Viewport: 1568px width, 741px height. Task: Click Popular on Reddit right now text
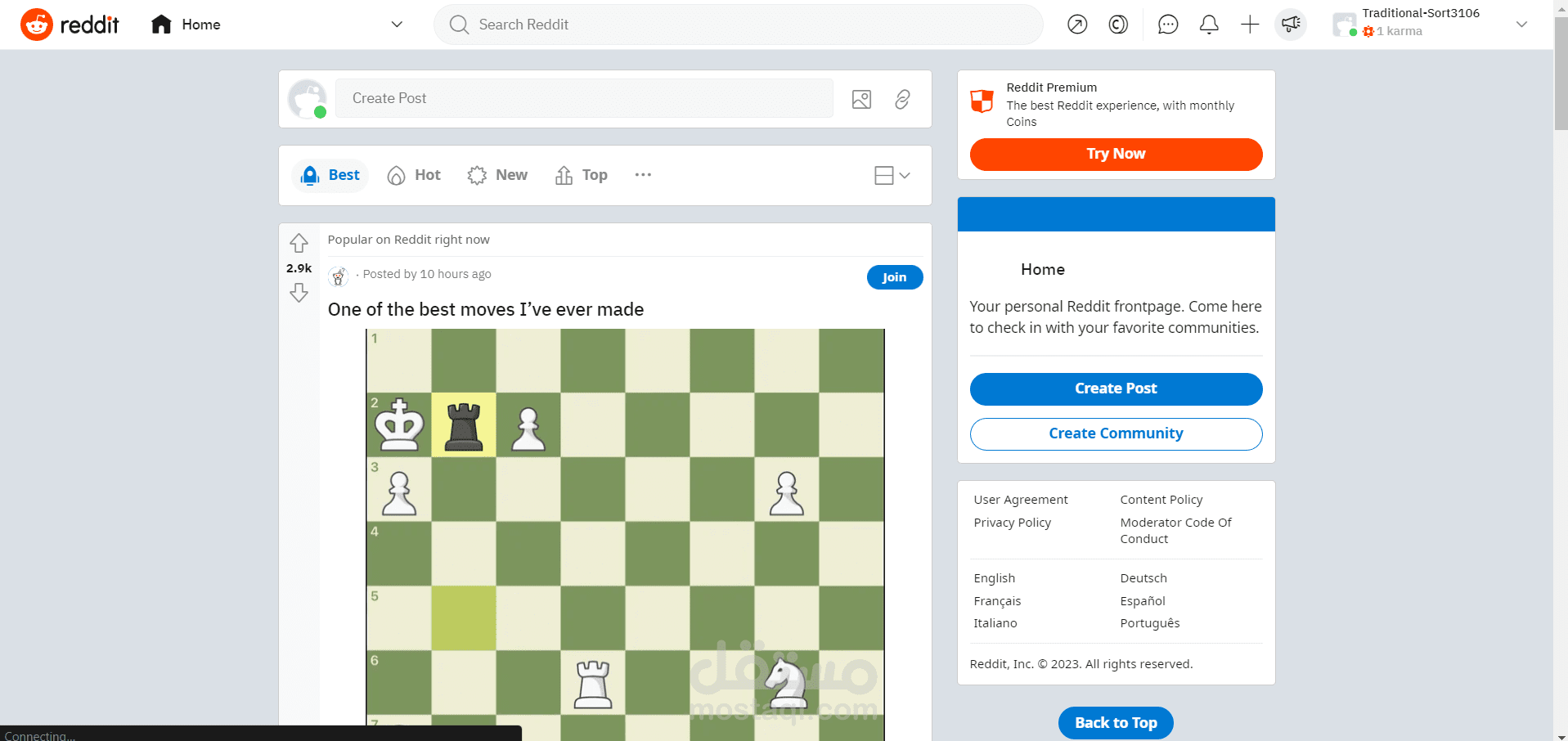(x=409, y=240)
